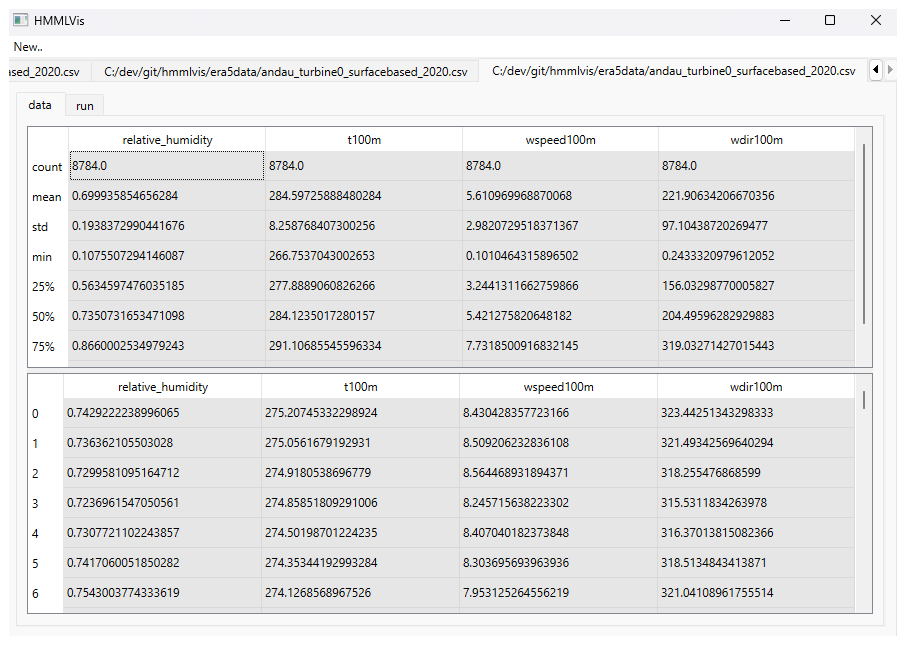Click the lower data table vertical scrollbar

click(x=864, y=400)
